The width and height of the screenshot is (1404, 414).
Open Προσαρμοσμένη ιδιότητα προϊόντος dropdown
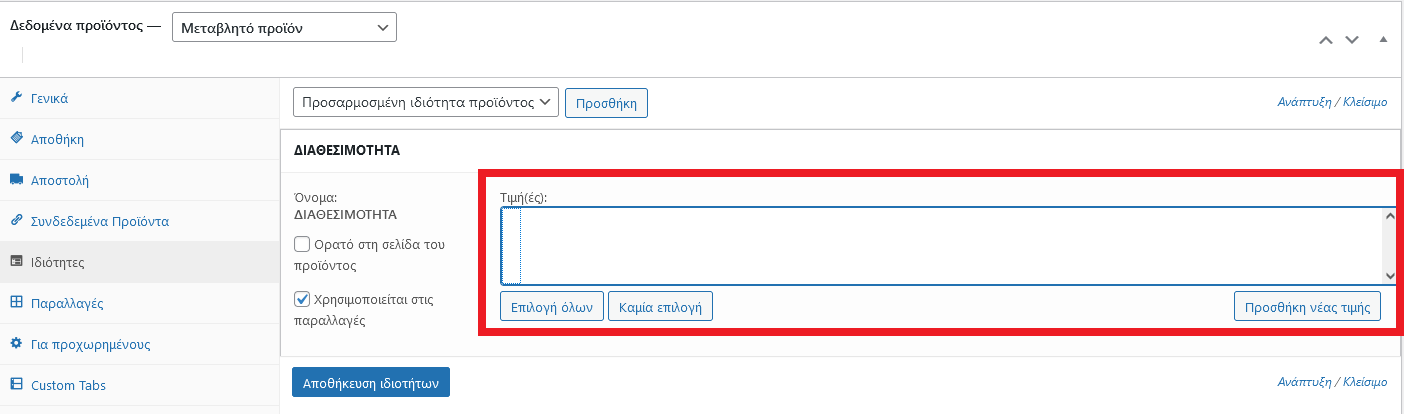(426, 102)
